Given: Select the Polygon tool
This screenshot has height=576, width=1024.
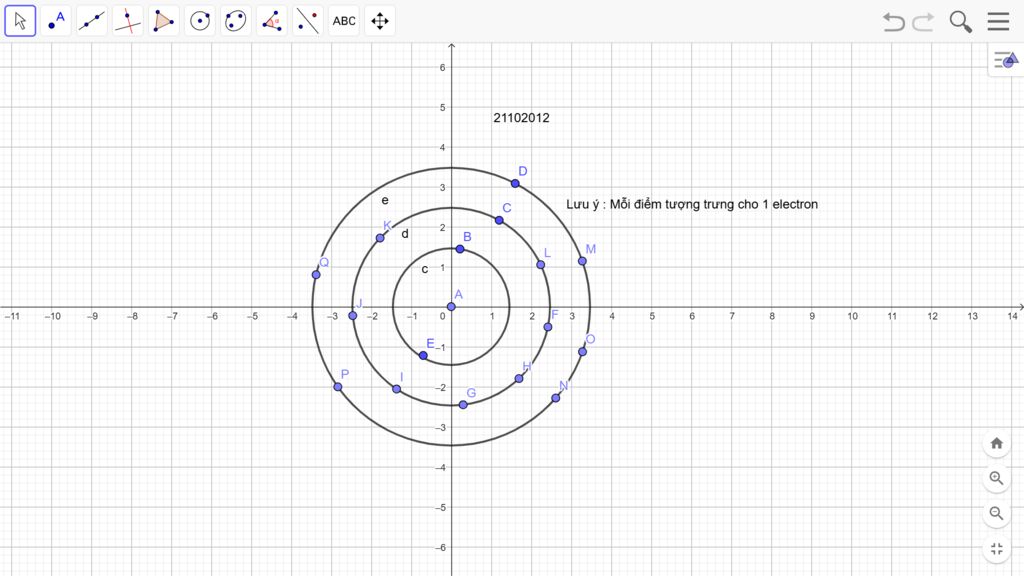Looking at the screenshot, I should (x=164, y=20).
